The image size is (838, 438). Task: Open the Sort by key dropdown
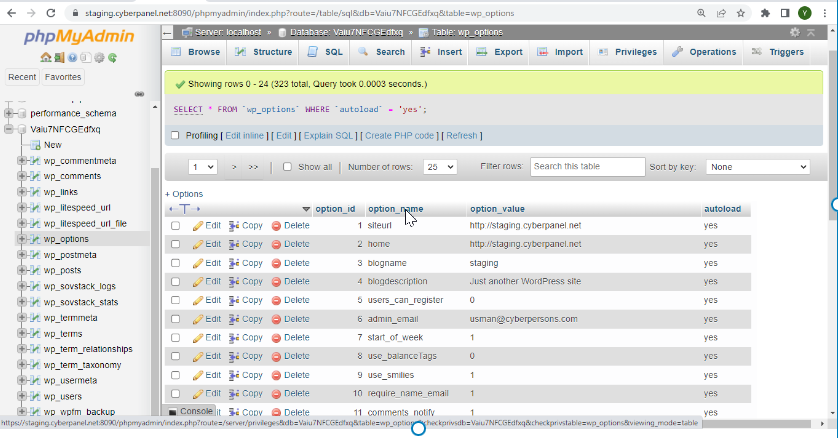pyautogui.click(x=757, y=167)
